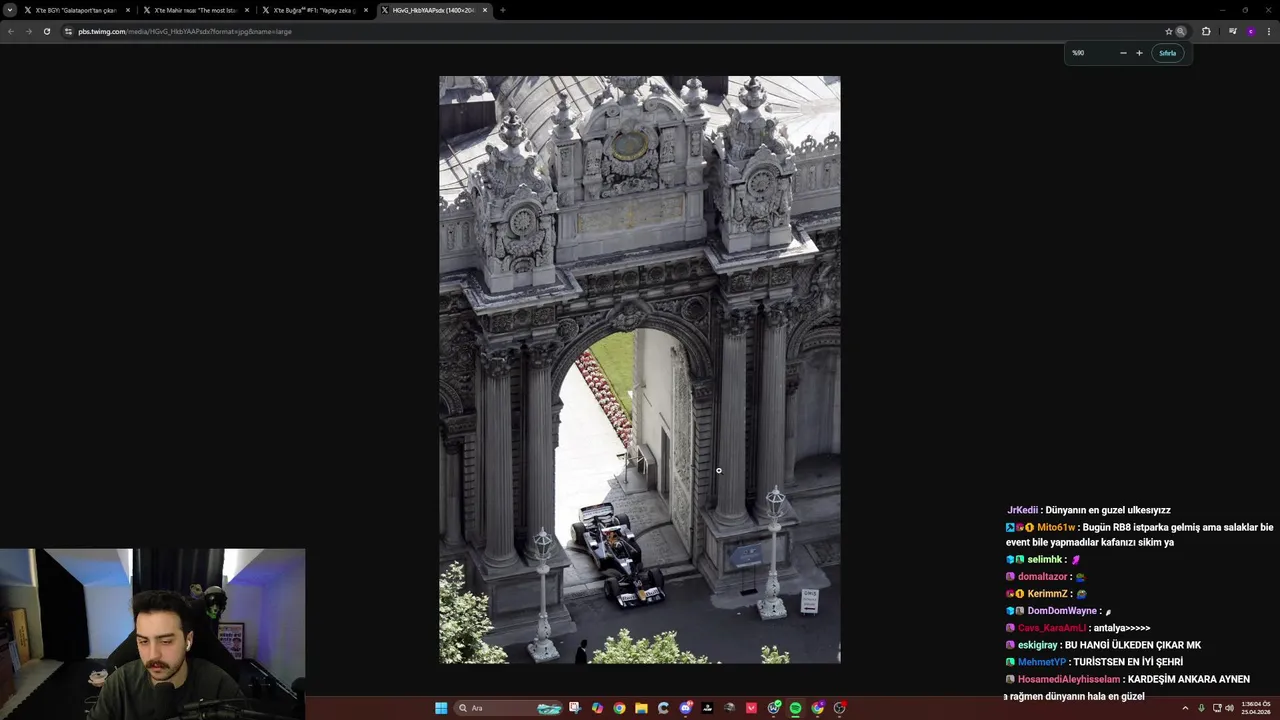Go forward with the browser forward arrow
Image resolution: width=1280 pixels, height=720 pixels.
28,31
